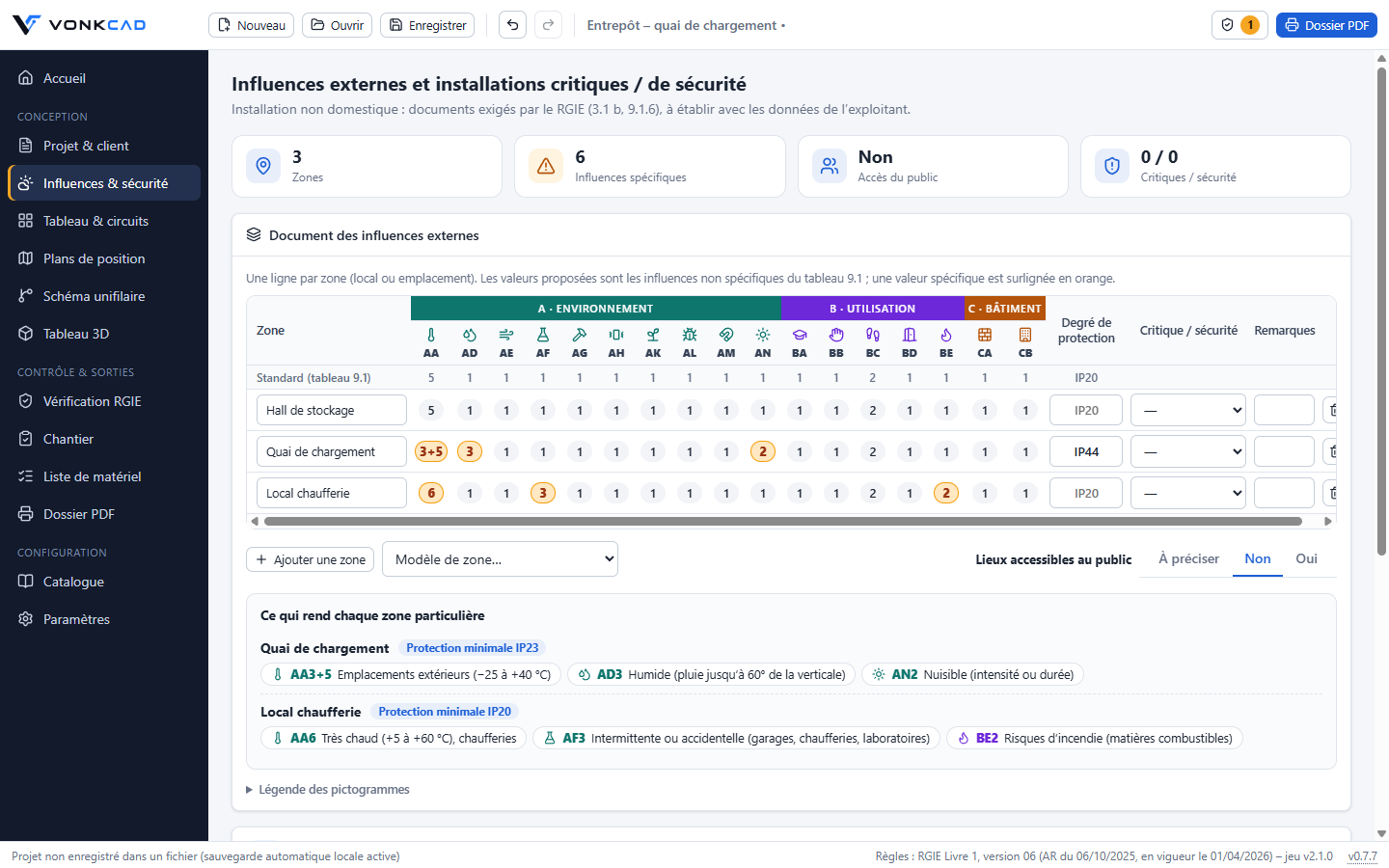This screenshot has height=868, width=1389.
Task: Toggle BE value 2 for Local chaufferie
Action: pos(946,493)
